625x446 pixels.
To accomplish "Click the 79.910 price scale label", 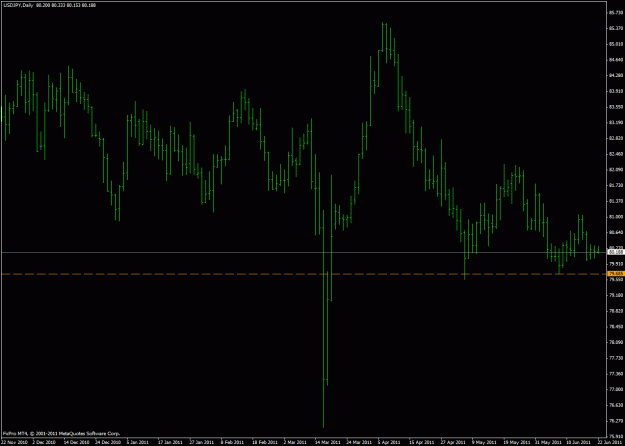I will [x=616, y=264].
